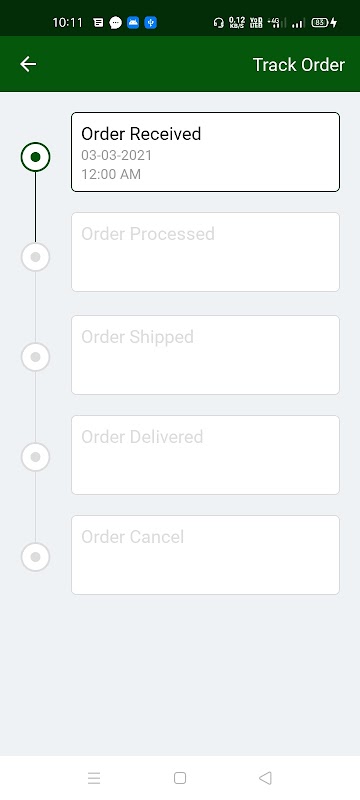The width and height of the screenshot is (360, 800).
Task: Tap the Android home button
Action: 179,778
